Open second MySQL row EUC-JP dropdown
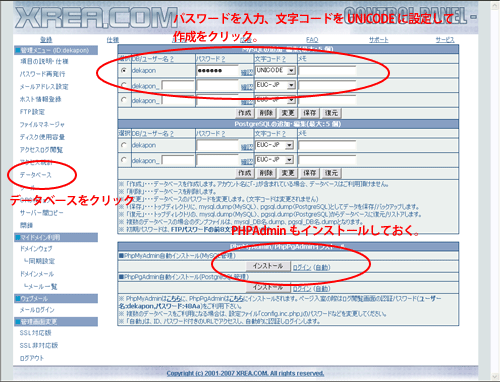This screenshot has height=382, width=500. [275, 85]
